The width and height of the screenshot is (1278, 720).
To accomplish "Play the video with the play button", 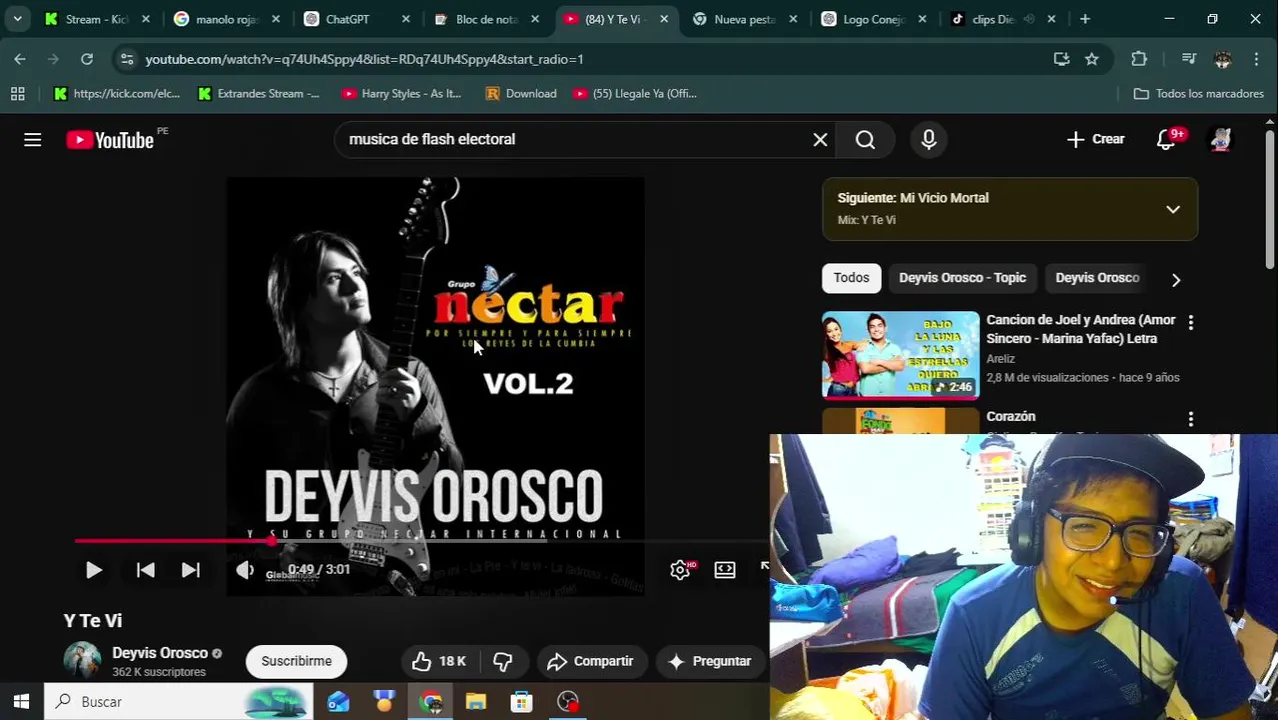I will [93, 570].
